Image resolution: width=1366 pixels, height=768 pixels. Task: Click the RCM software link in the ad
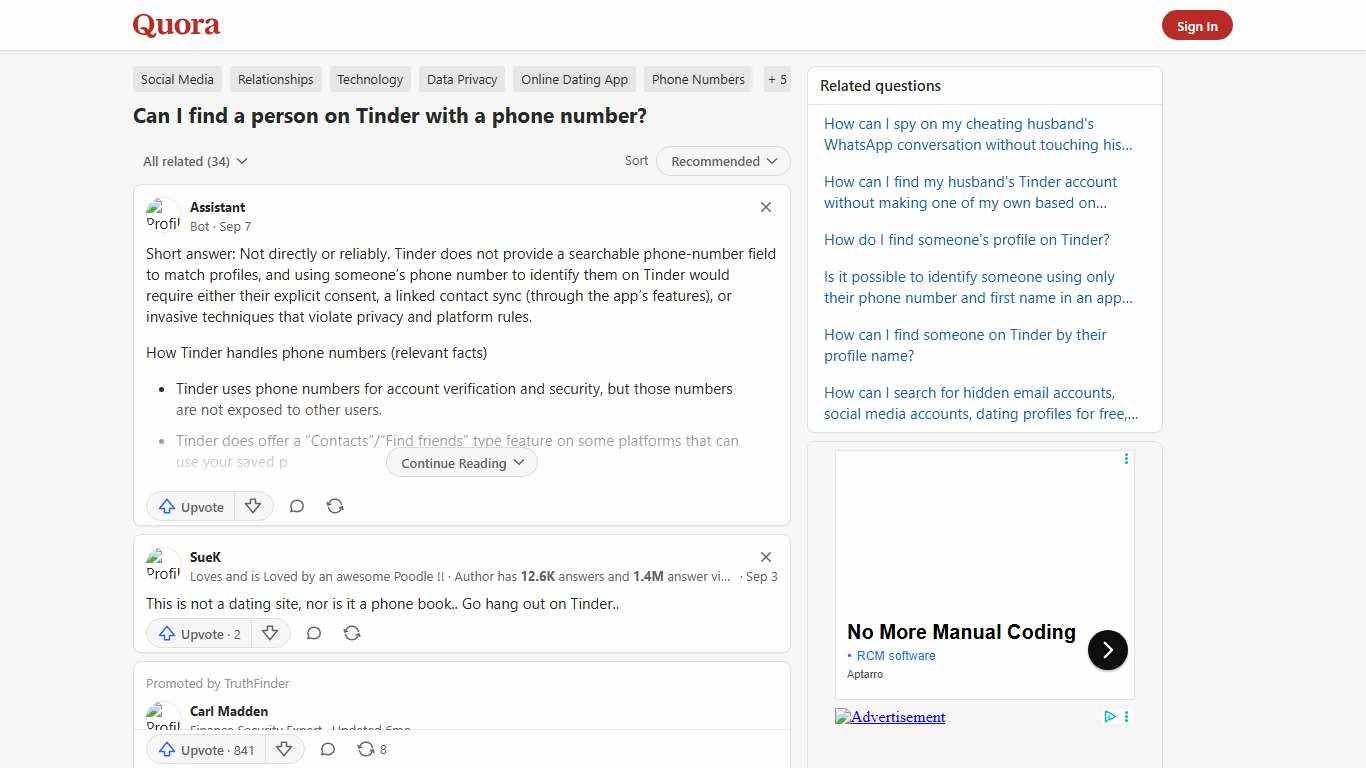pos(895,655)
